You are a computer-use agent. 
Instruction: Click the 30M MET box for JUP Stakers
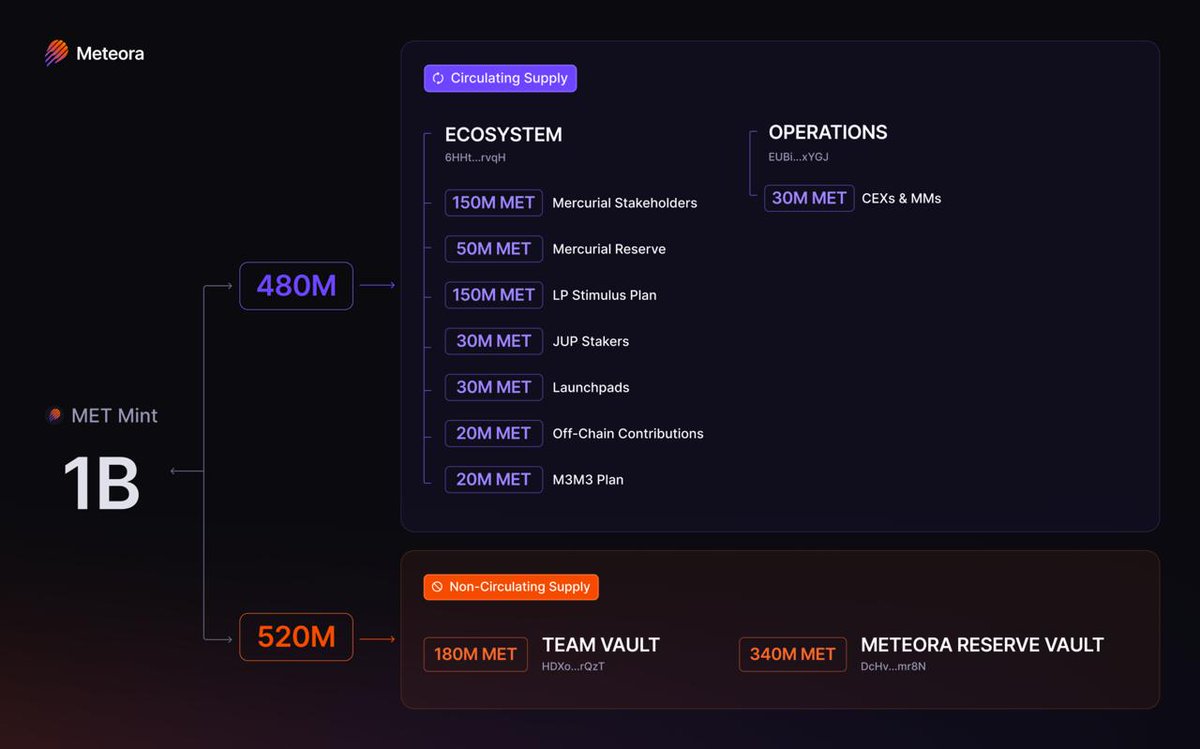(x=494, y=341)
